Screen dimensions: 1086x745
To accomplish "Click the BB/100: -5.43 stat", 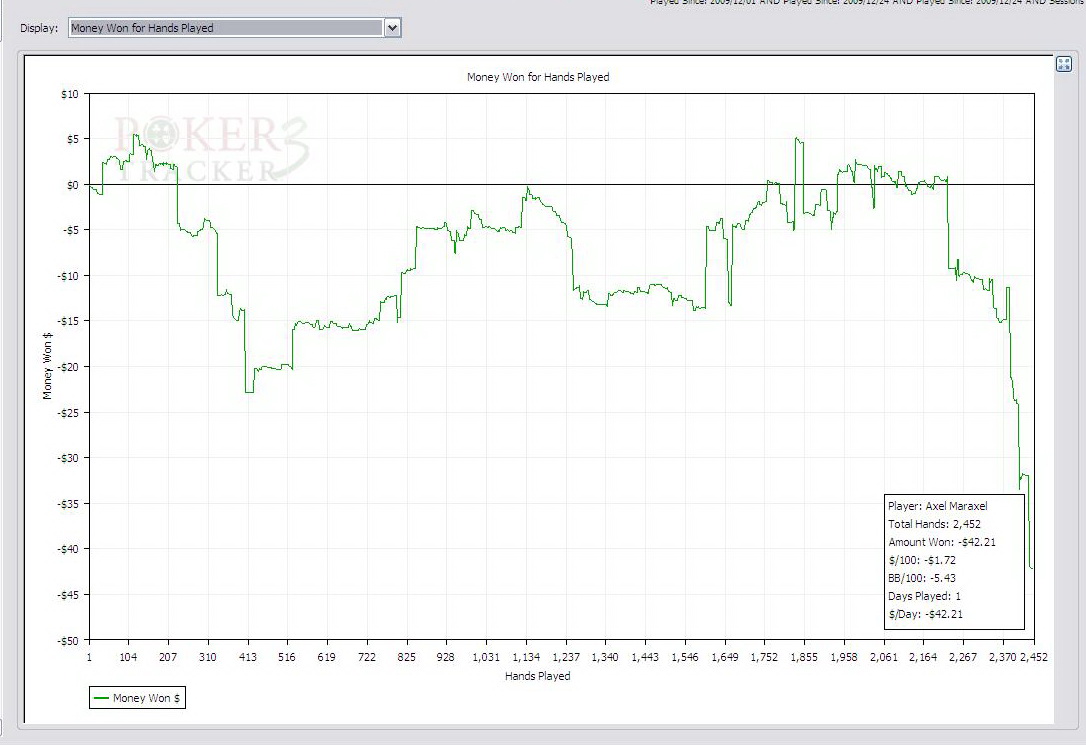I will pos(922,578).
